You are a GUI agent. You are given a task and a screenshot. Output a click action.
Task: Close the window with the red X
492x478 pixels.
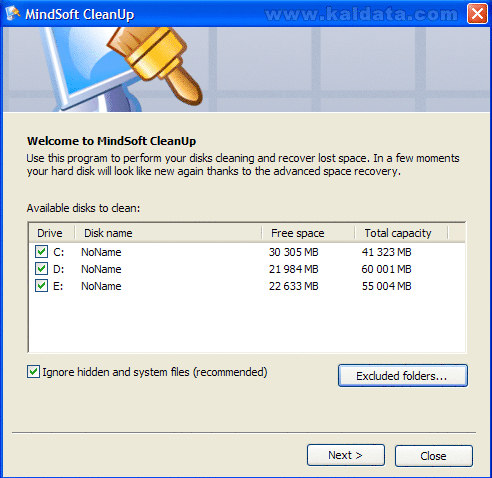click(477, 14)
